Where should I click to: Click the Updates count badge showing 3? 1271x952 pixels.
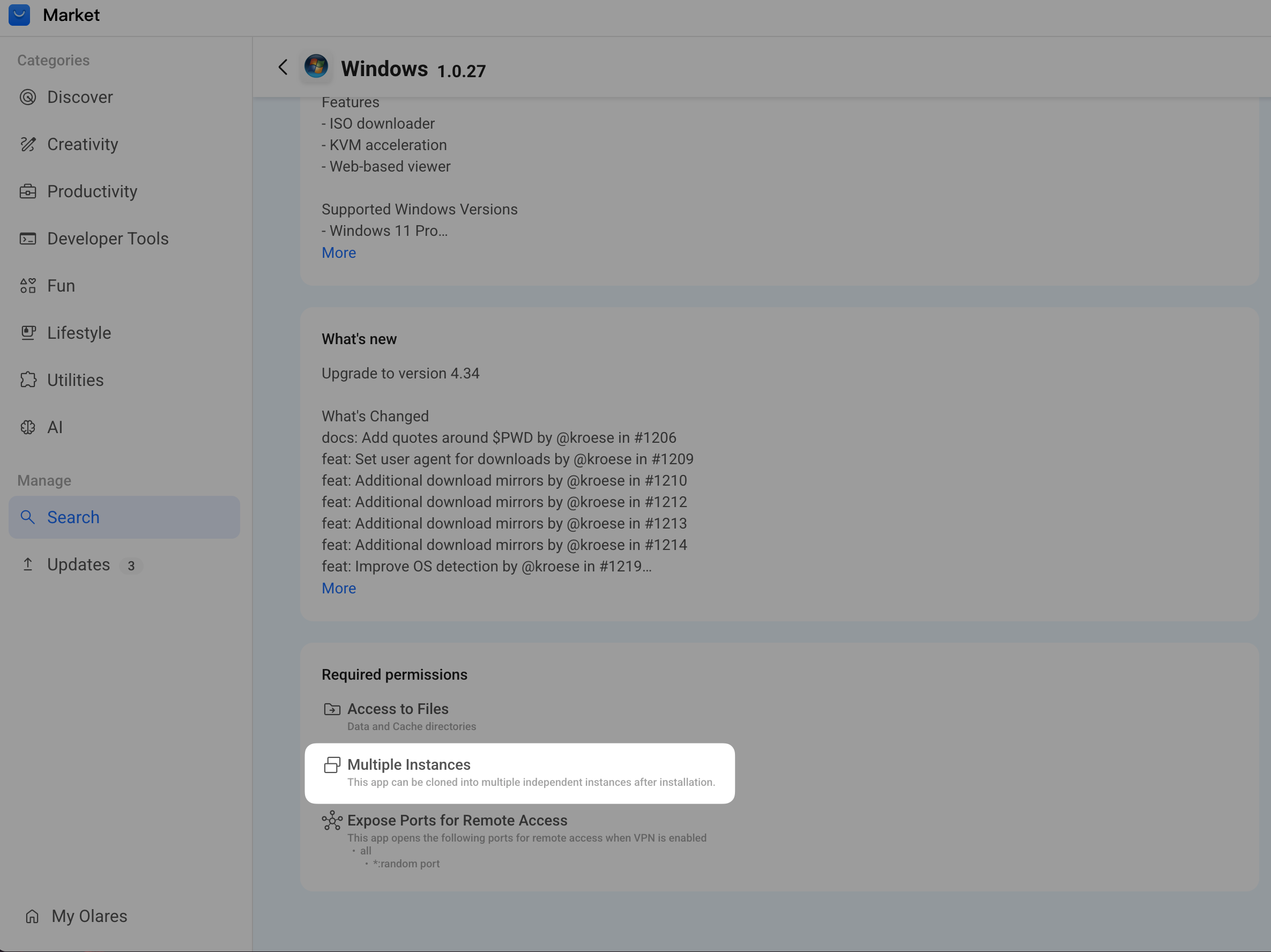point(131,566)
